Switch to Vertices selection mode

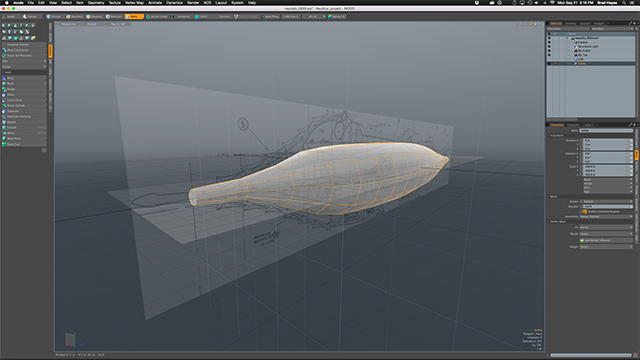(54, 17)
